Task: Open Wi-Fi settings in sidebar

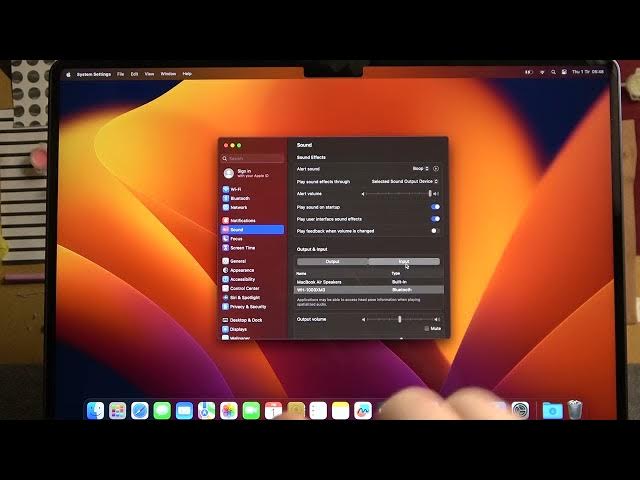Action: coord(232,189)
